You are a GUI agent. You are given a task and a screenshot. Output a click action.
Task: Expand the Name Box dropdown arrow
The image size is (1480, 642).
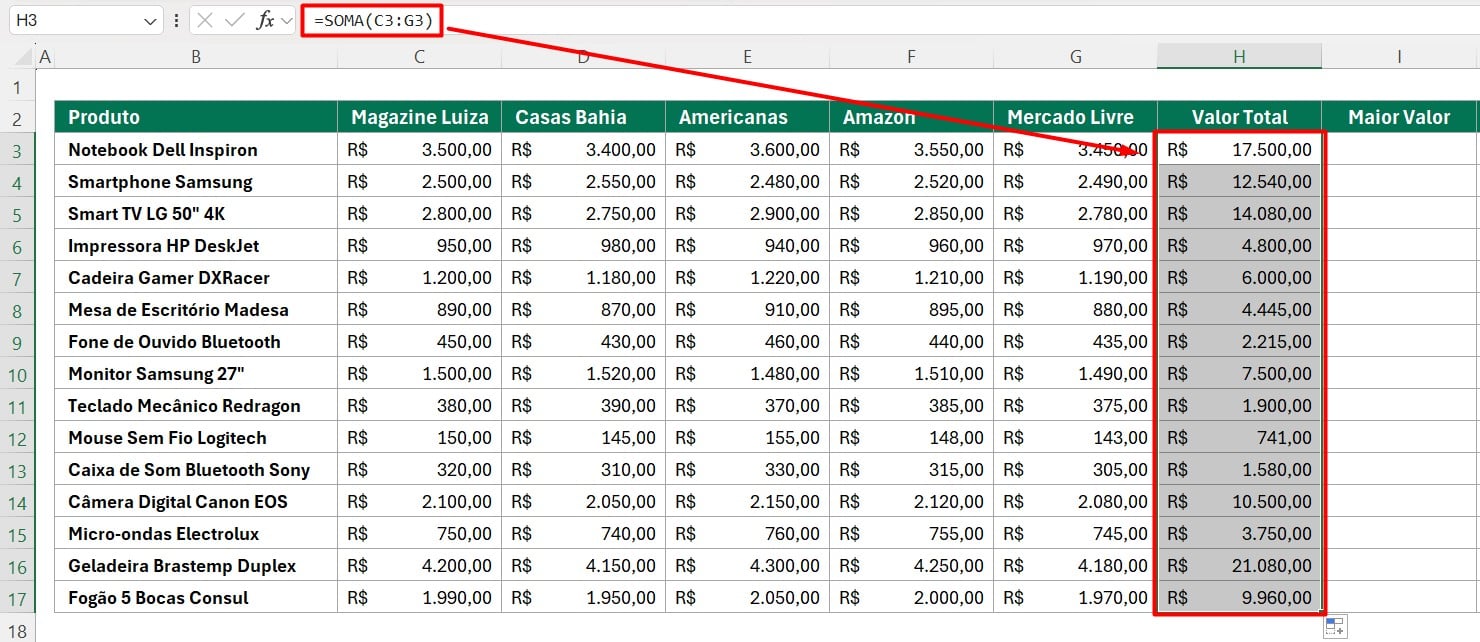(x=150, y=20)
